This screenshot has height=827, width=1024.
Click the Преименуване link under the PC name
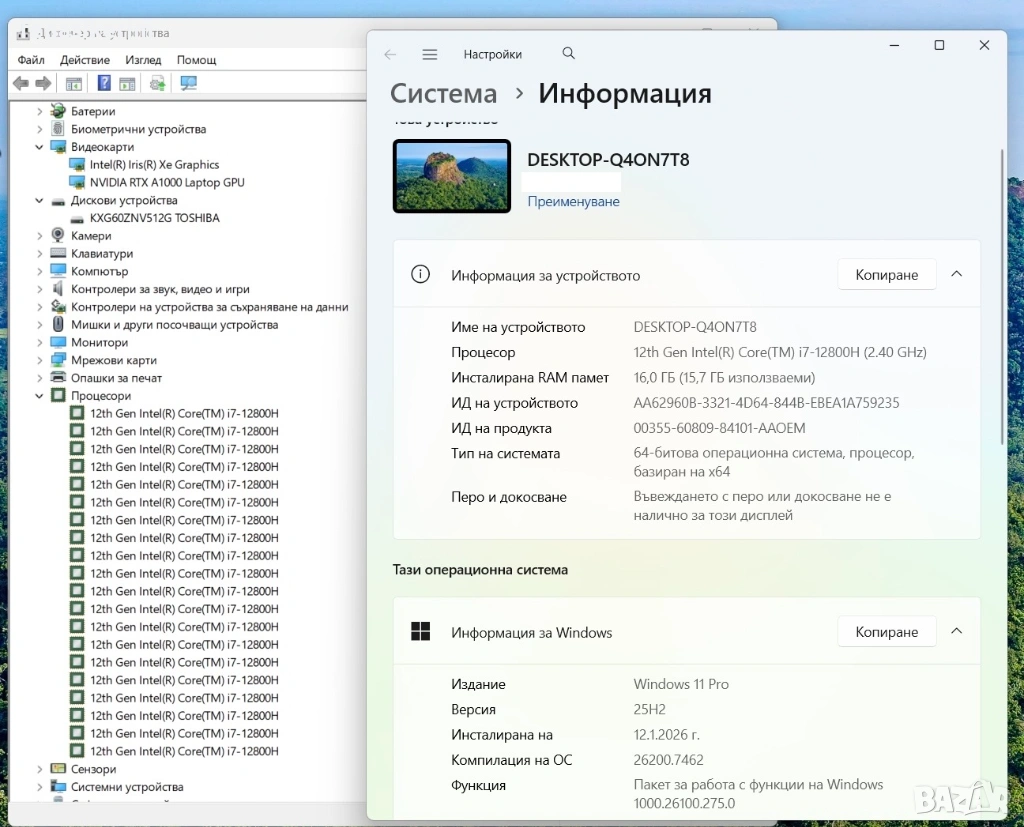[x=573, y=202]
